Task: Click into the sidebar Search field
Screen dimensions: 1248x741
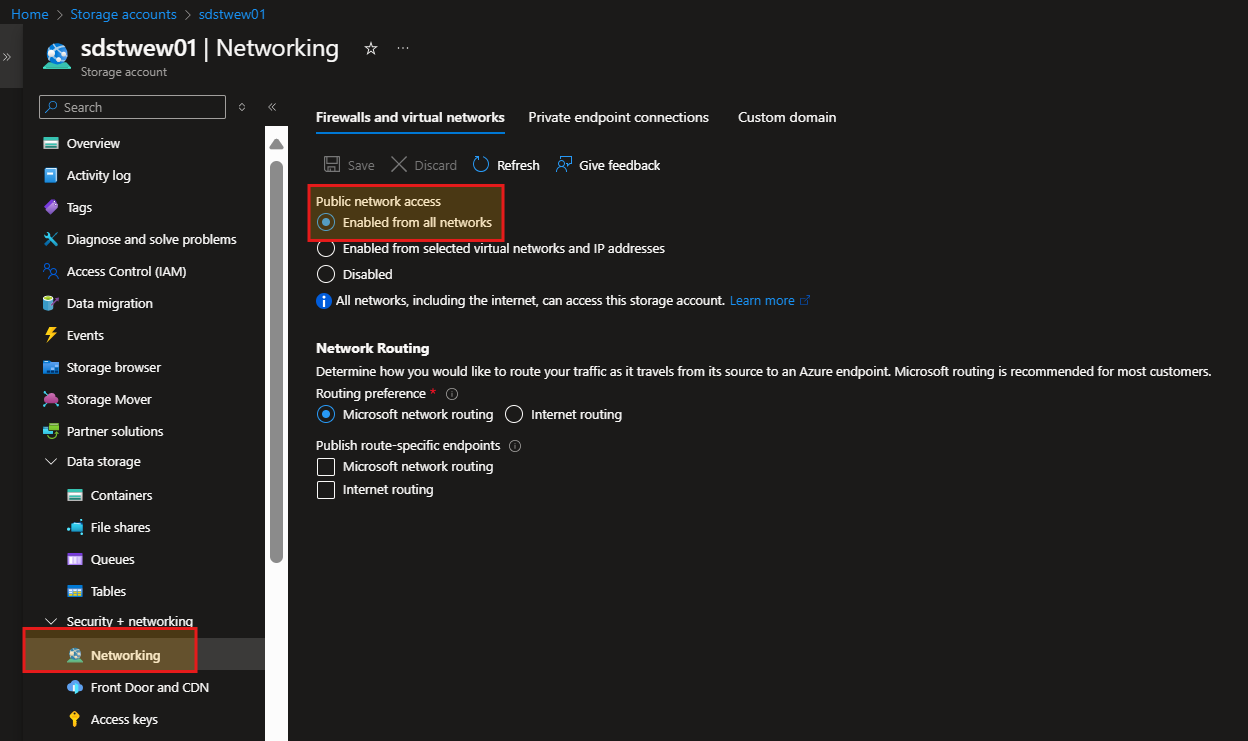Action: (x=132, y=107)
